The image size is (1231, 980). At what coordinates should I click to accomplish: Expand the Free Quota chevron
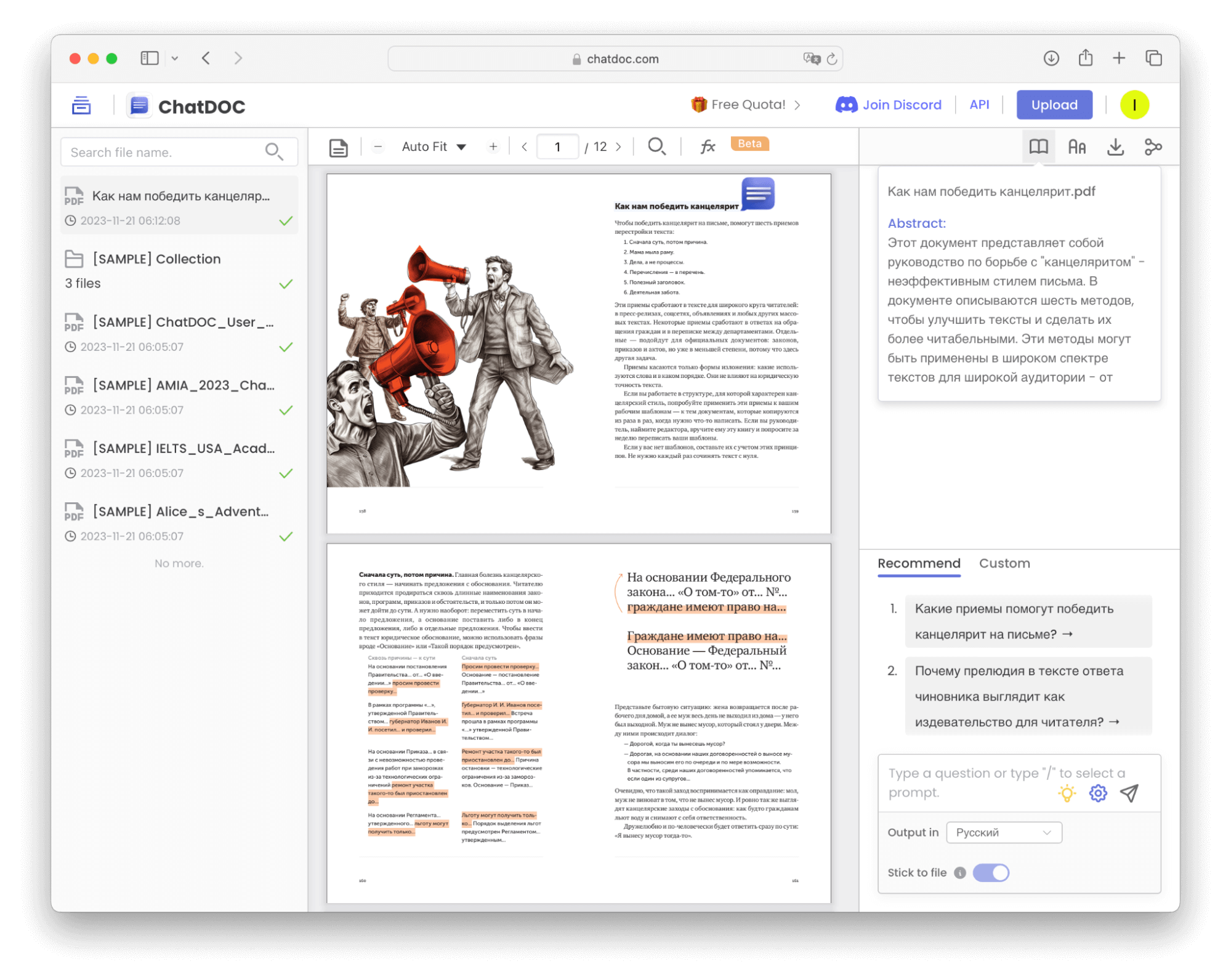(798, 104)
